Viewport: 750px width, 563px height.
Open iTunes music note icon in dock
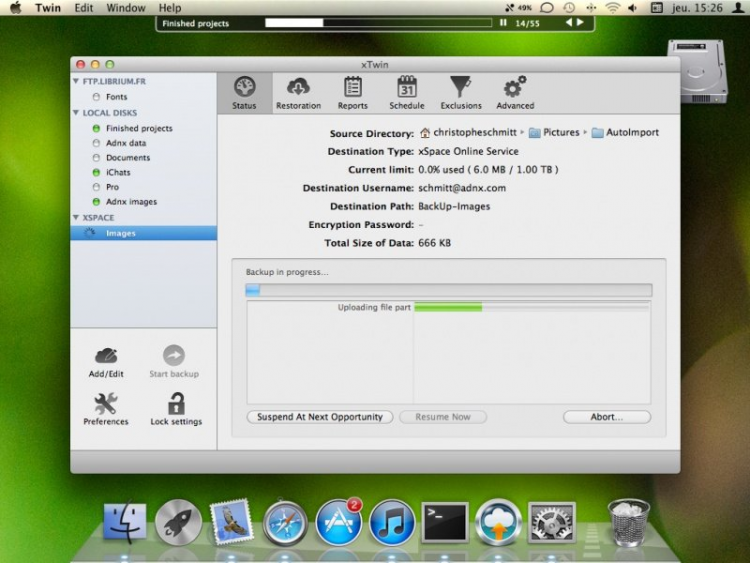(x=391, y=523)
